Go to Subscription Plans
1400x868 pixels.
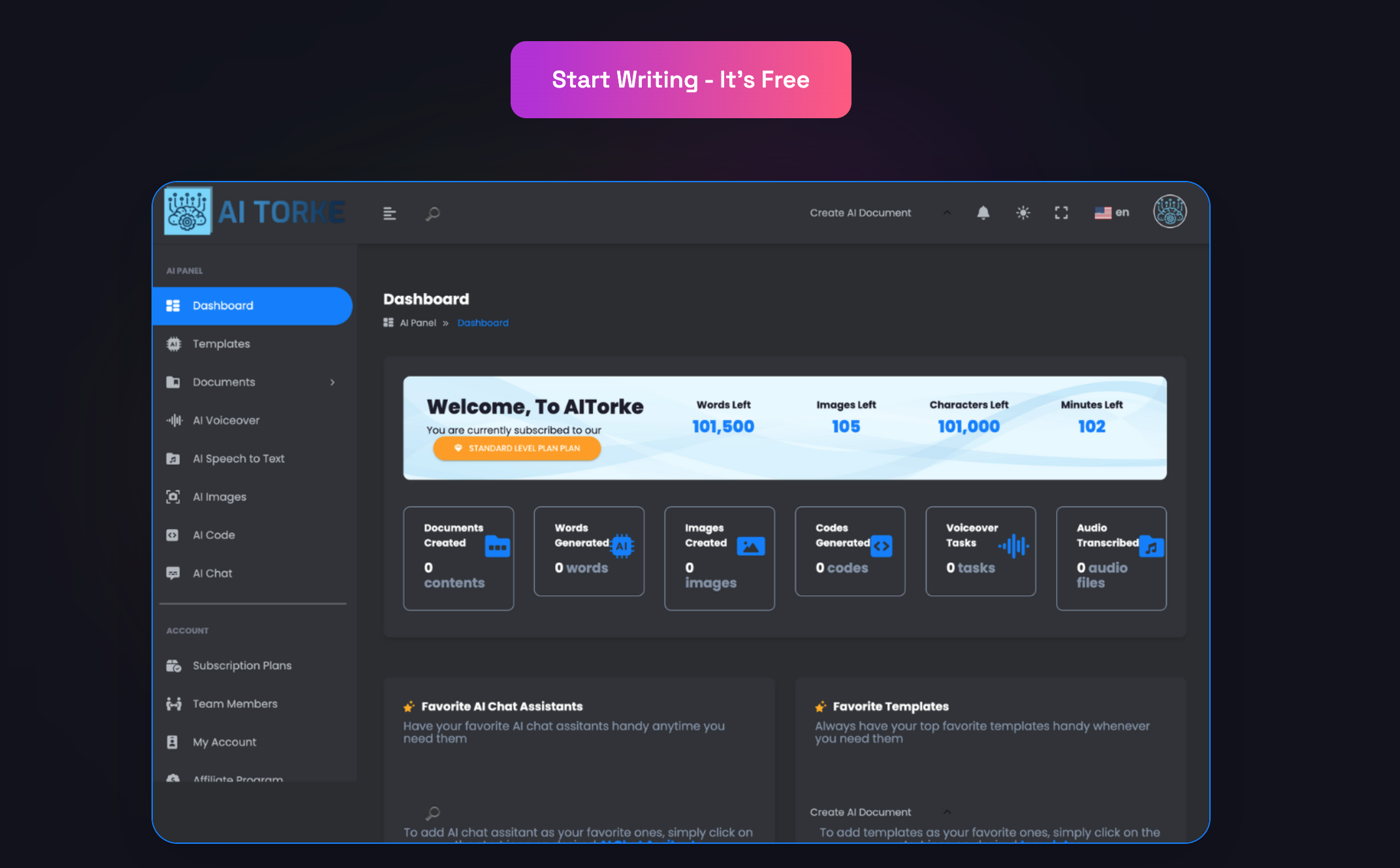tap(242, 665)
